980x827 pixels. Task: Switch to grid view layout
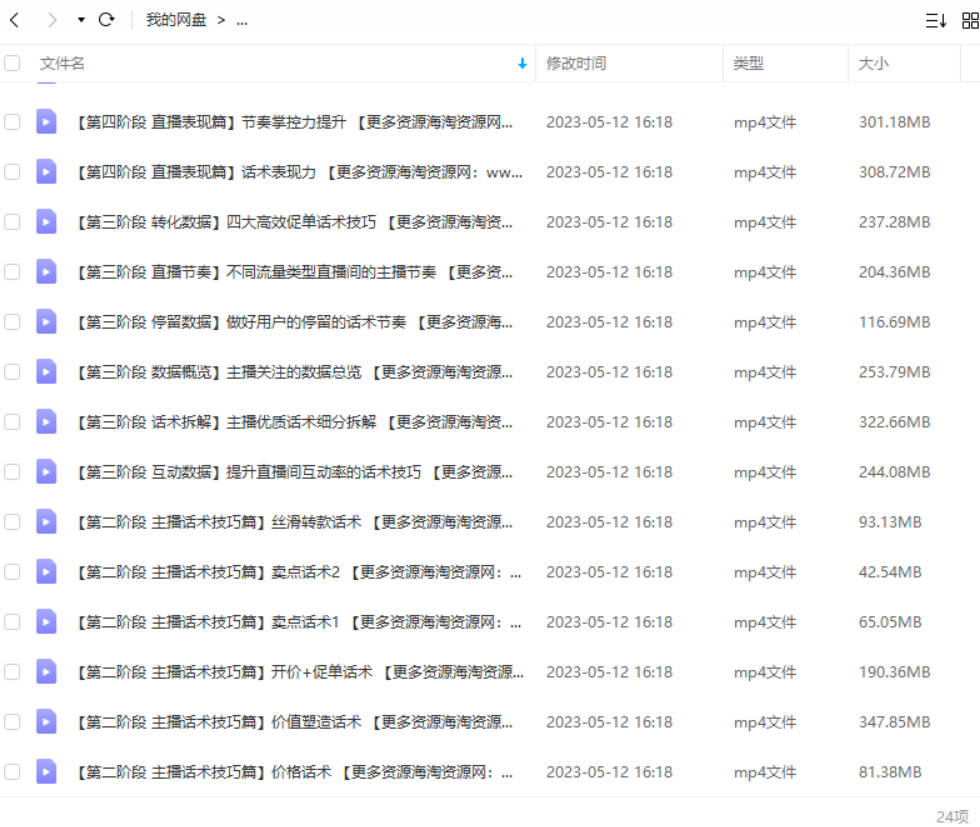pyautogui.click(x=970, y=21)
